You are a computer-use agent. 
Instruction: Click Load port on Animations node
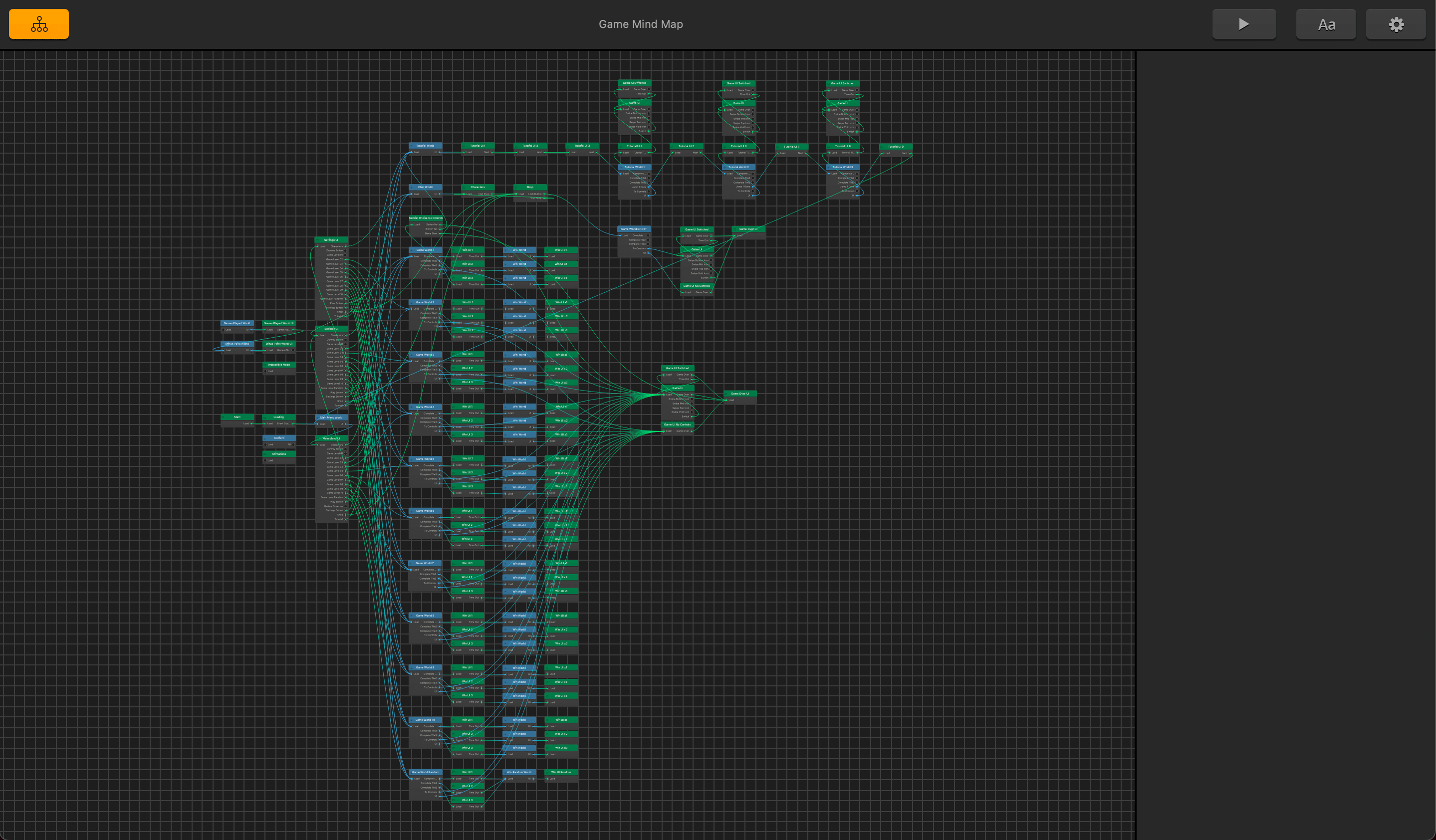tap(266, 461)
